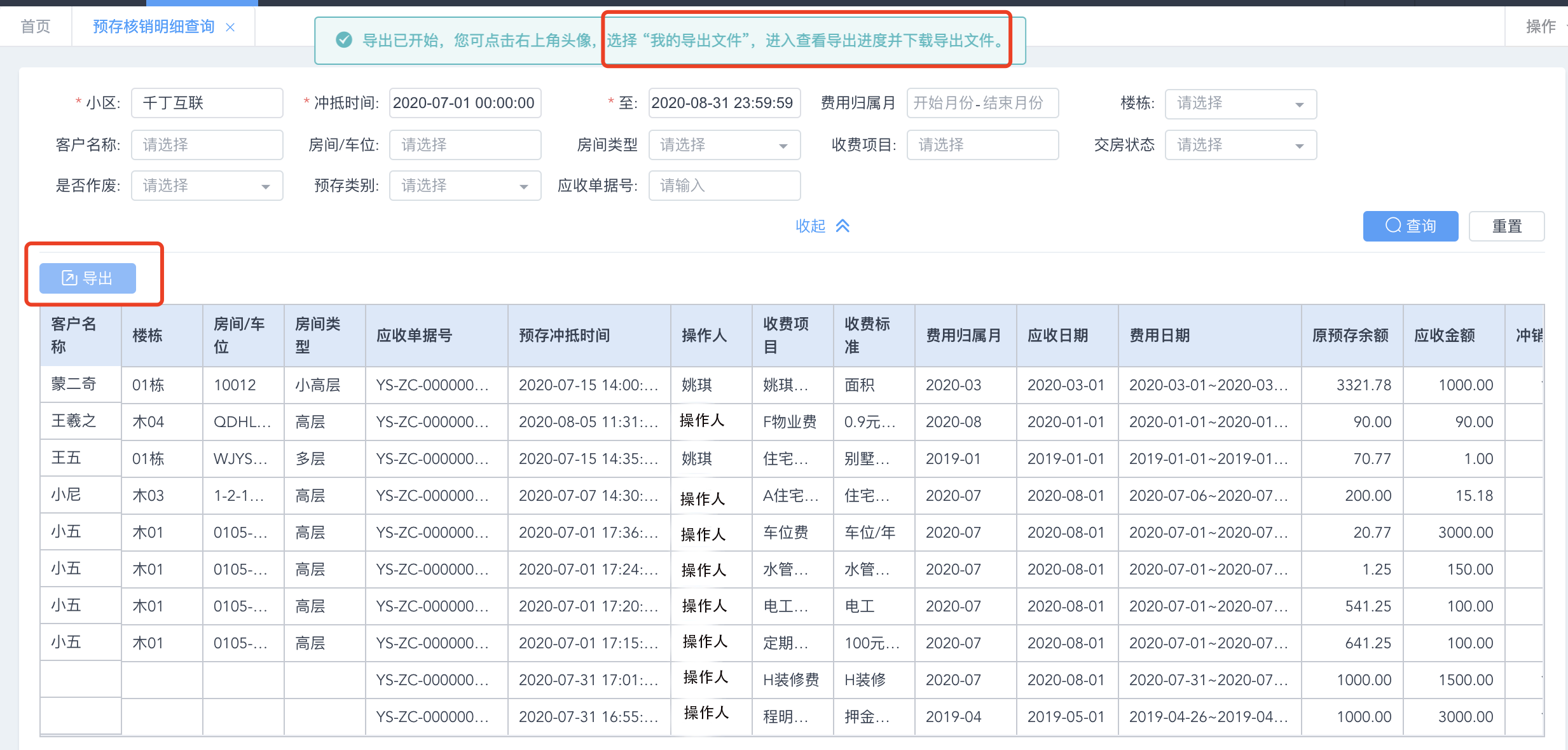Select customer cell 王羲之
Viewport: 1568px width, 750px height.
81,421
